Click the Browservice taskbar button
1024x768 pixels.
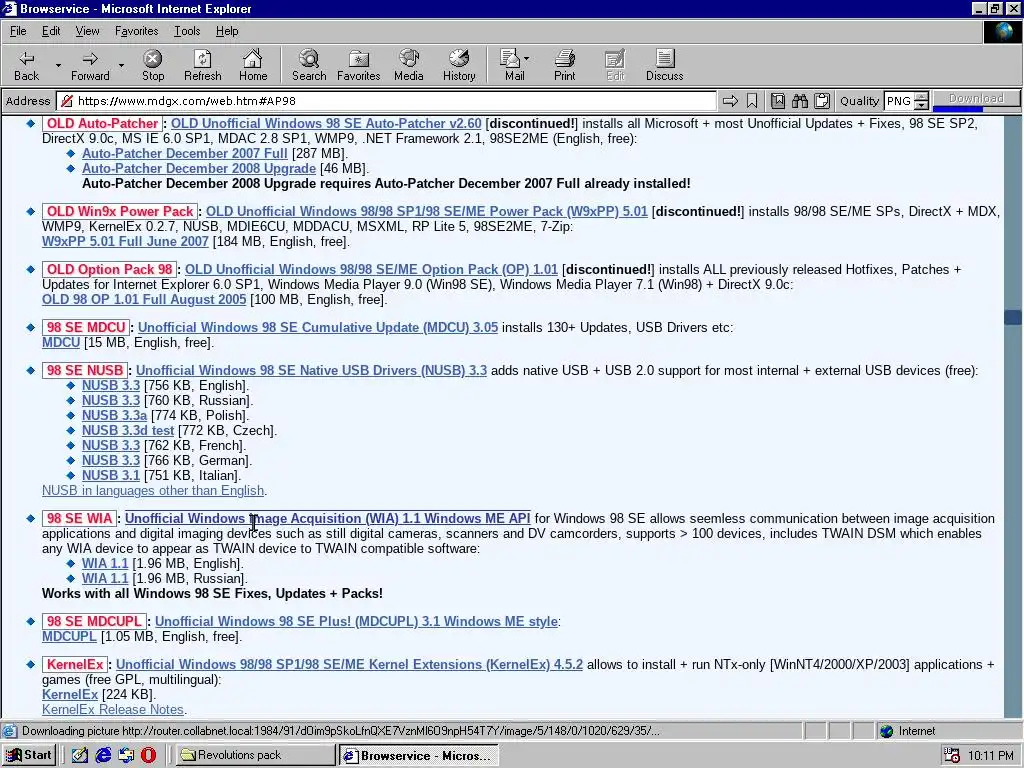[419, 755]
